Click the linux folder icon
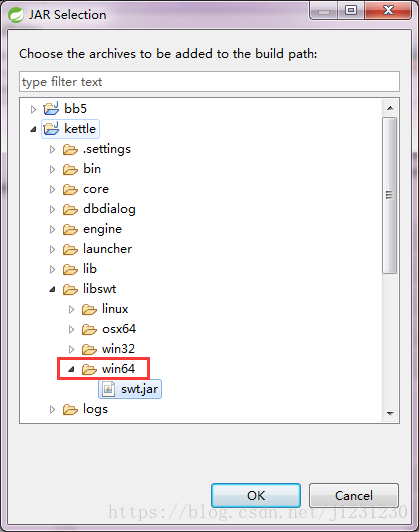 click(x=89, y=309)
